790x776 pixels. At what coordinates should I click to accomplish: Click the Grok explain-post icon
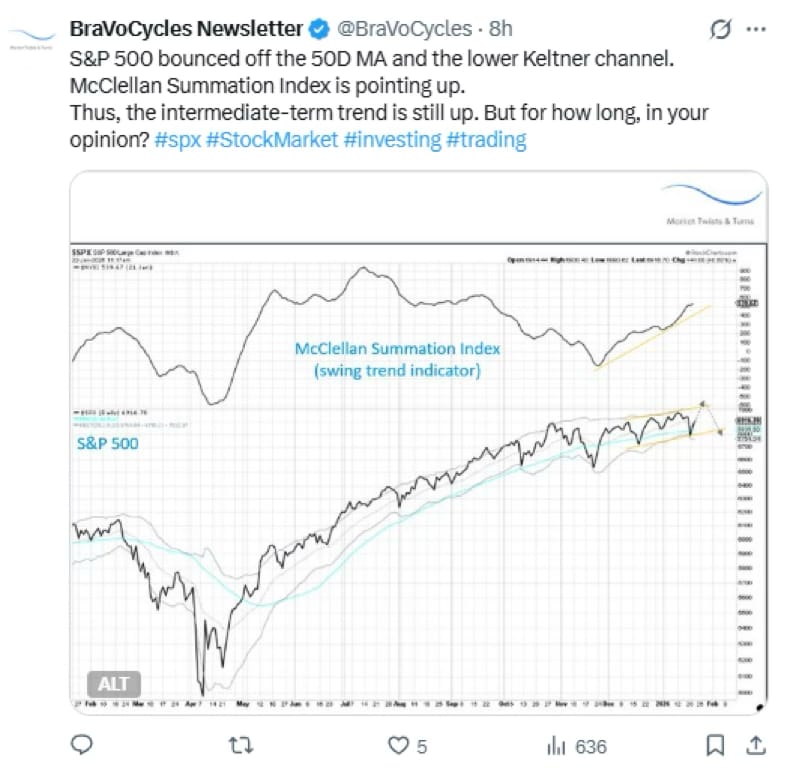(x=720, y=29)
